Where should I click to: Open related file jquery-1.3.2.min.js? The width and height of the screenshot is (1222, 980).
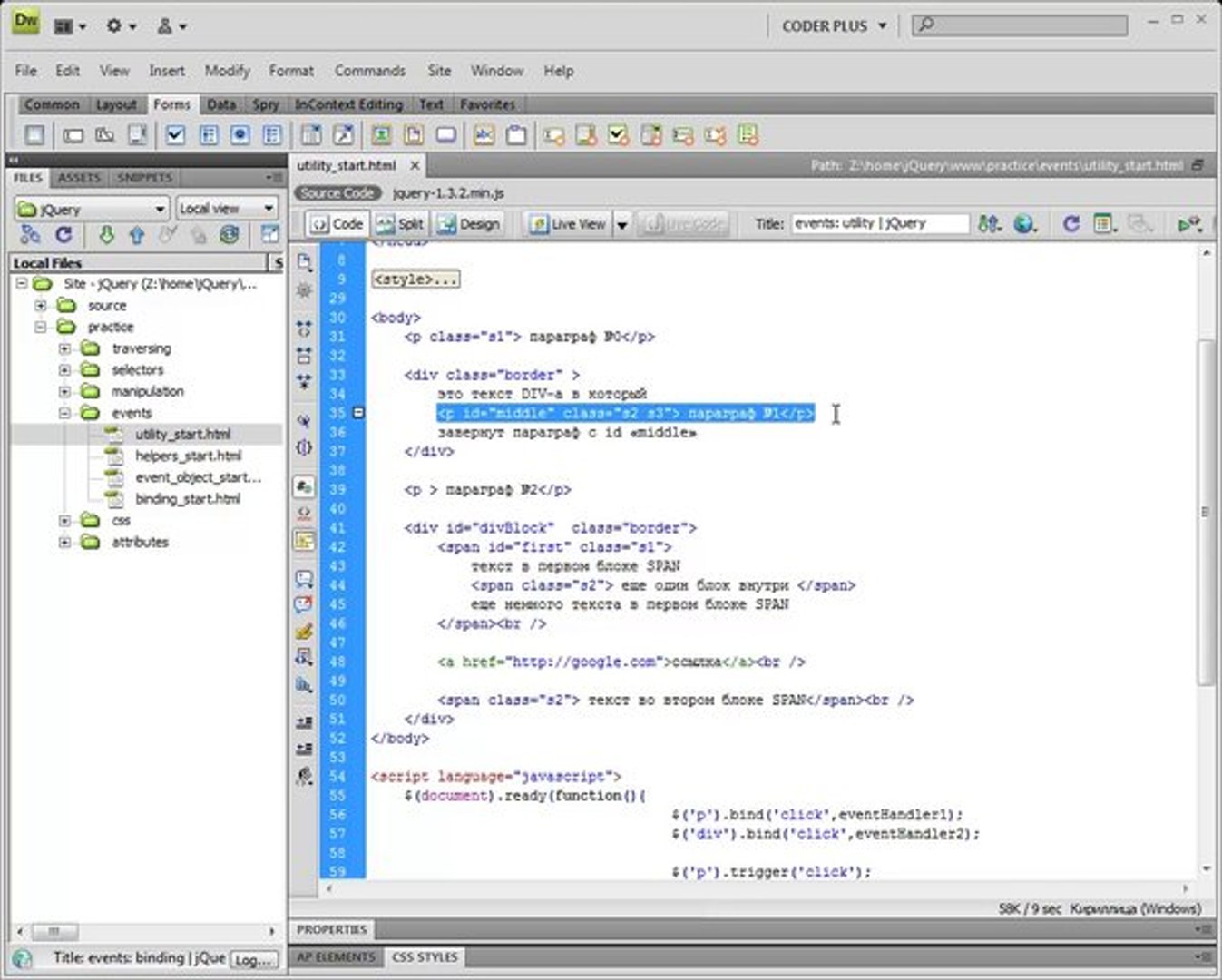(x=448, y=193)
